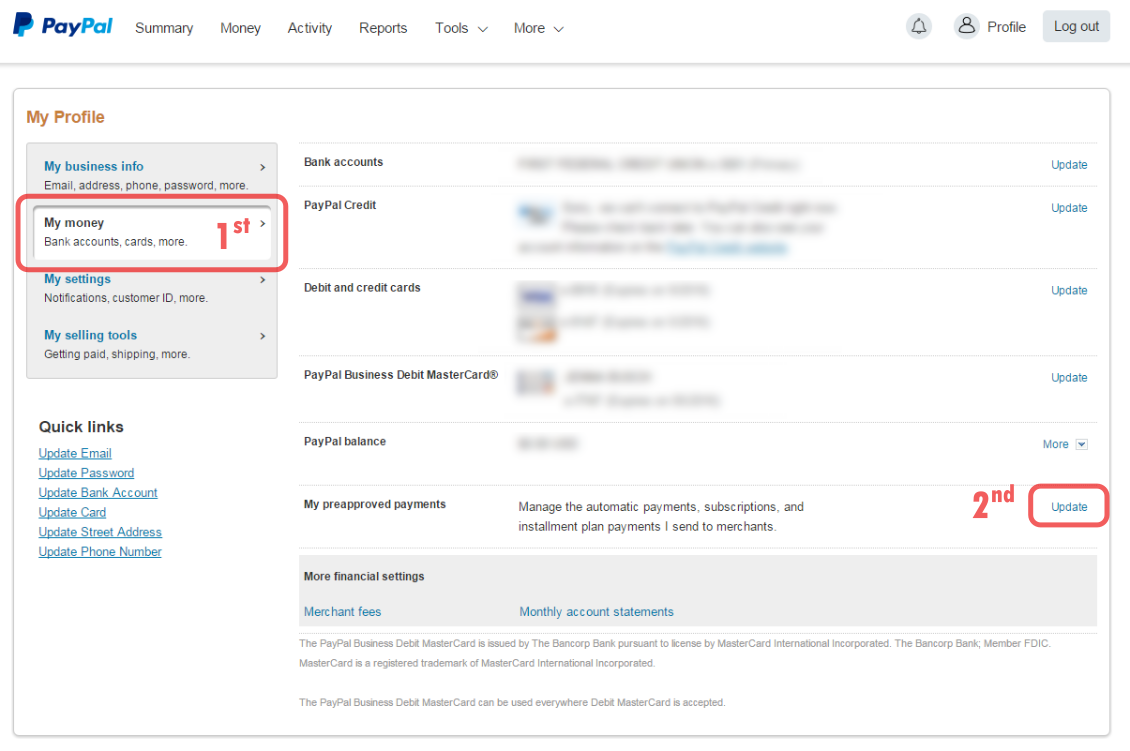Image resolution: width=1130 pixels, height=751 pixels.
Task: Update PayPal Business Debit MasterCard row
Action: (x=1069, y=378)
